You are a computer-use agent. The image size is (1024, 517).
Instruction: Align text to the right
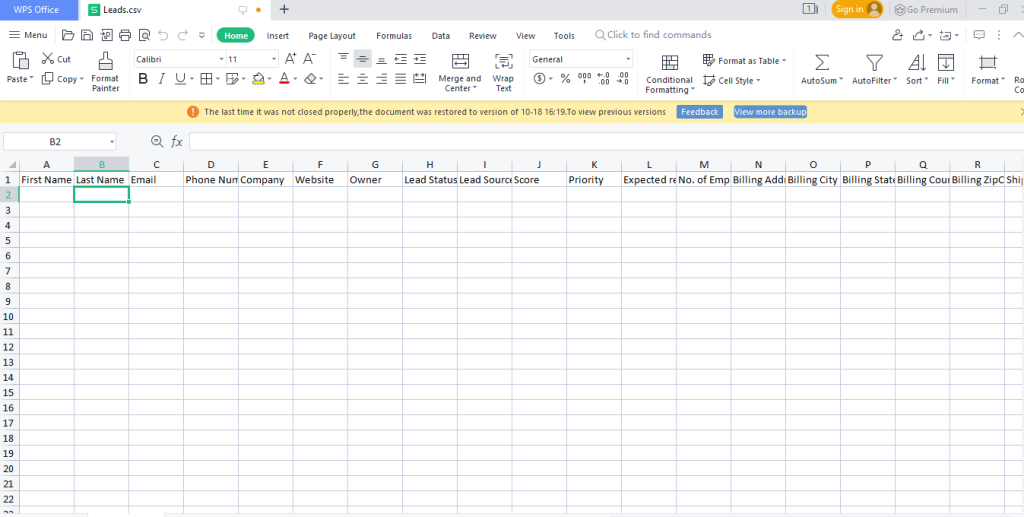coord(382,79)
